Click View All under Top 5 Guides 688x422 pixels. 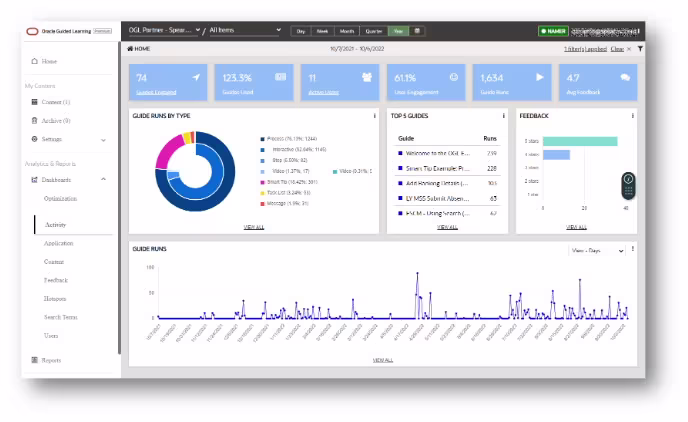coord(446,228)
